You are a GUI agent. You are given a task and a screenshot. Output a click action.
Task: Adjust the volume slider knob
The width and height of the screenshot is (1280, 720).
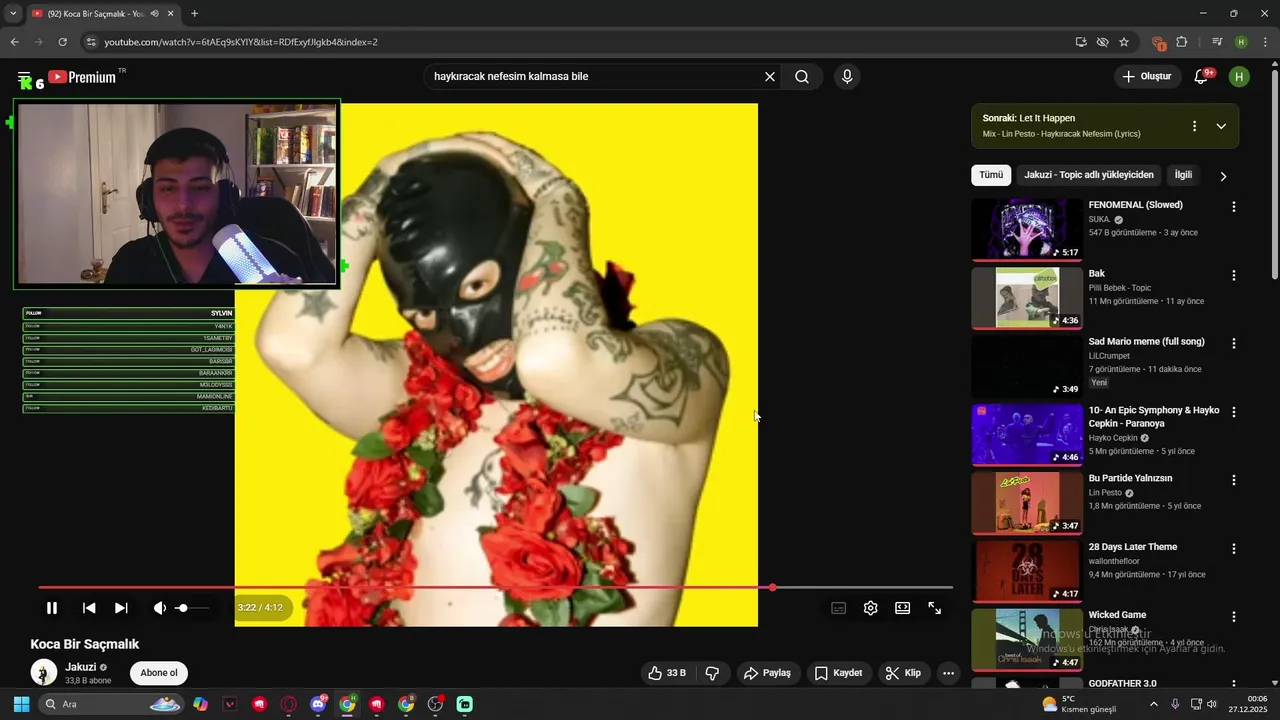click(182, 608)
